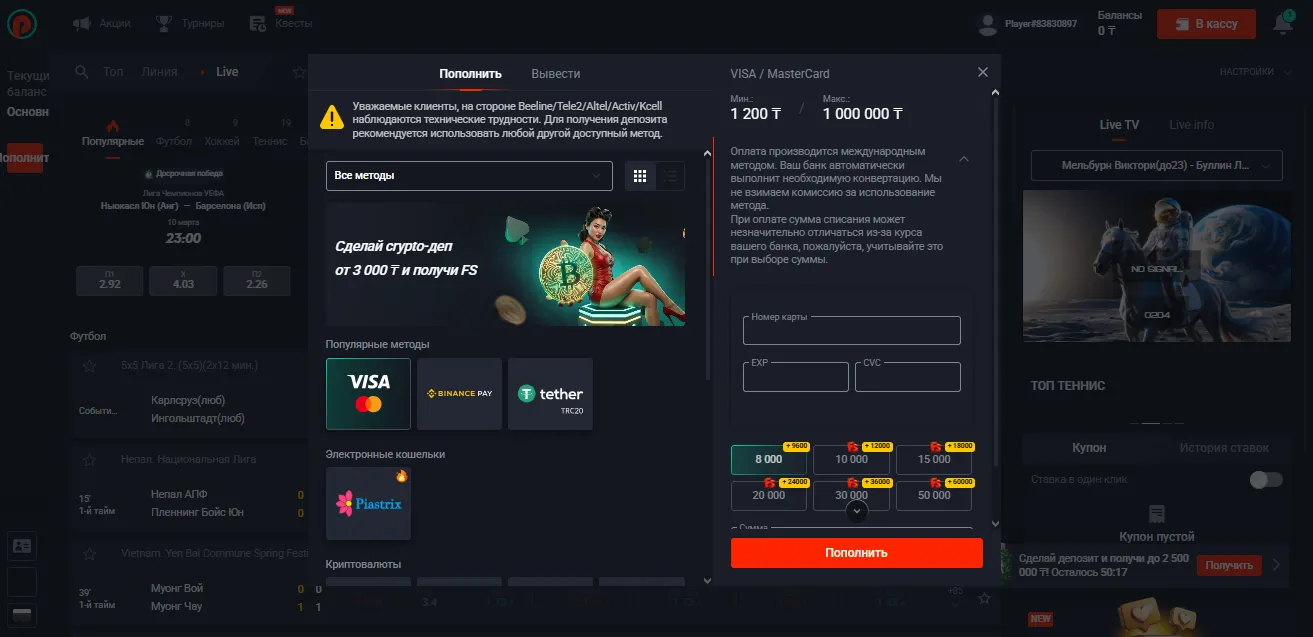This screenshot has height=637, width=1313.
Task: Choose Binance Pay payment method
Action: [x=459, y=394]
